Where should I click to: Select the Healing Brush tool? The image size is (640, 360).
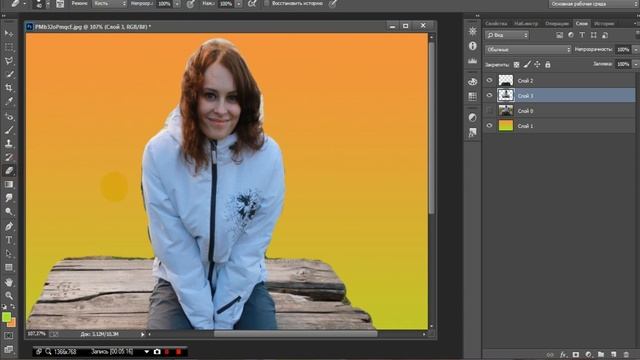click(9, 117)
